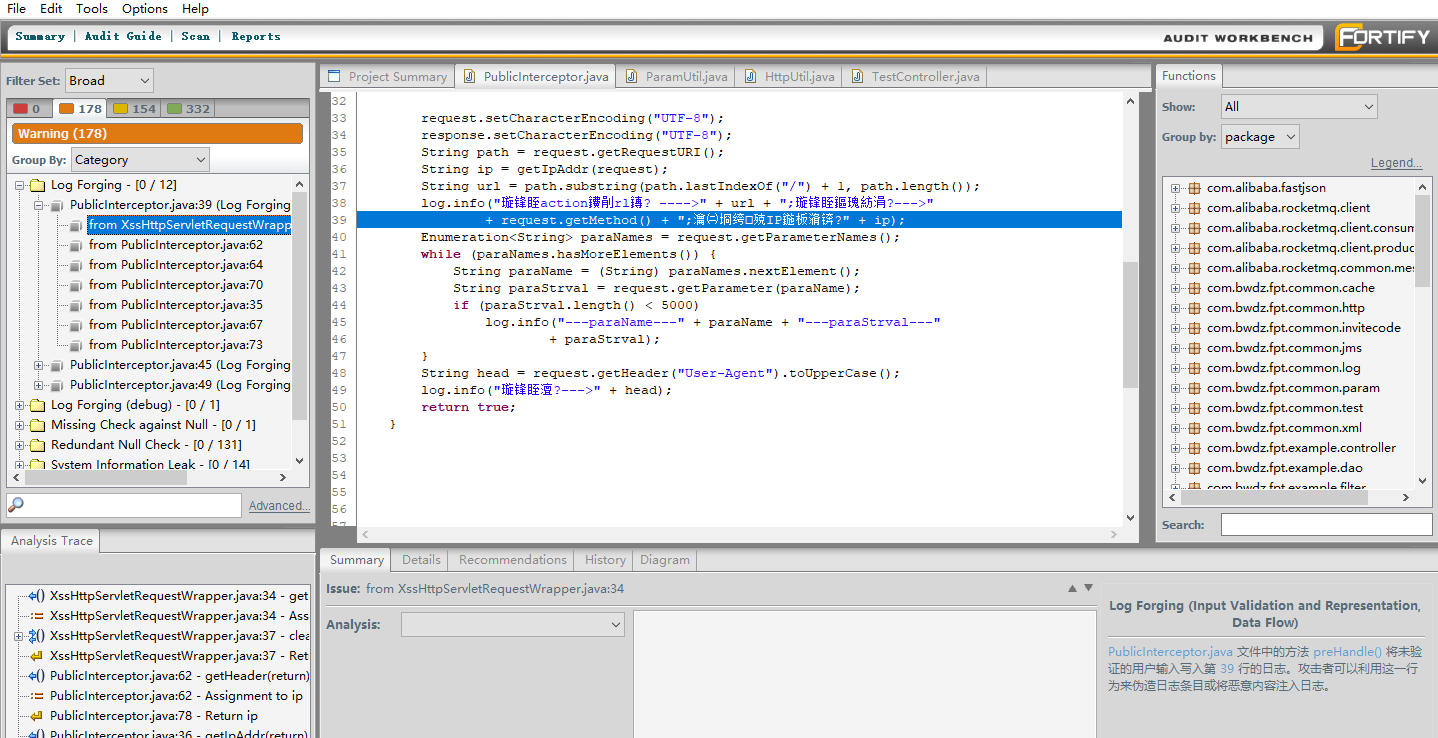Select from PublicInterceptor.java:62 item
The image size is (1438, 738).
coord(176,245)
